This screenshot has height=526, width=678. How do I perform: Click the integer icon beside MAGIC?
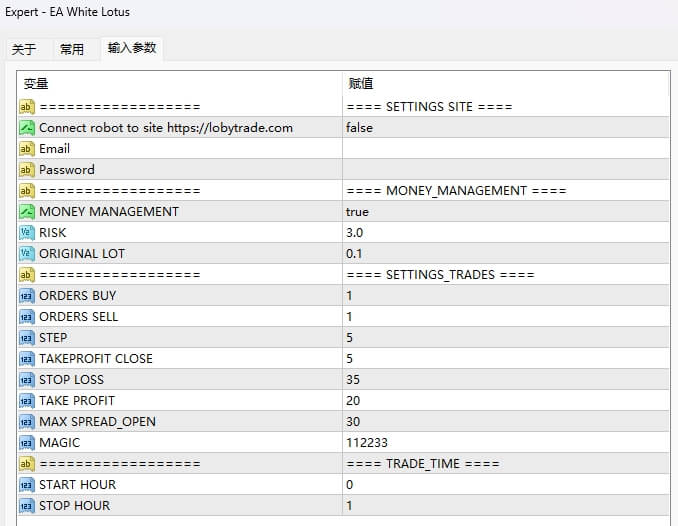27,443
